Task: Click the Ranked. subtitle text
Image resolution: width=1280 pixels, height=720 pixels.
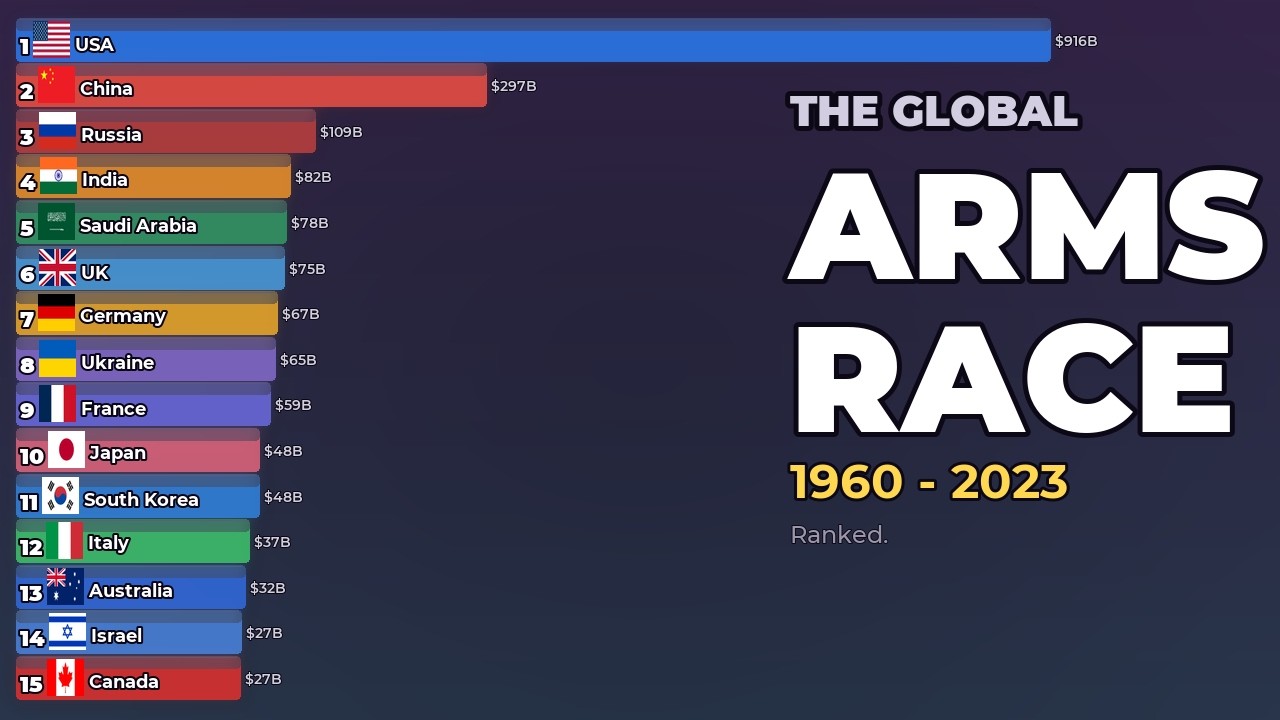Action: tap(839, 535)
